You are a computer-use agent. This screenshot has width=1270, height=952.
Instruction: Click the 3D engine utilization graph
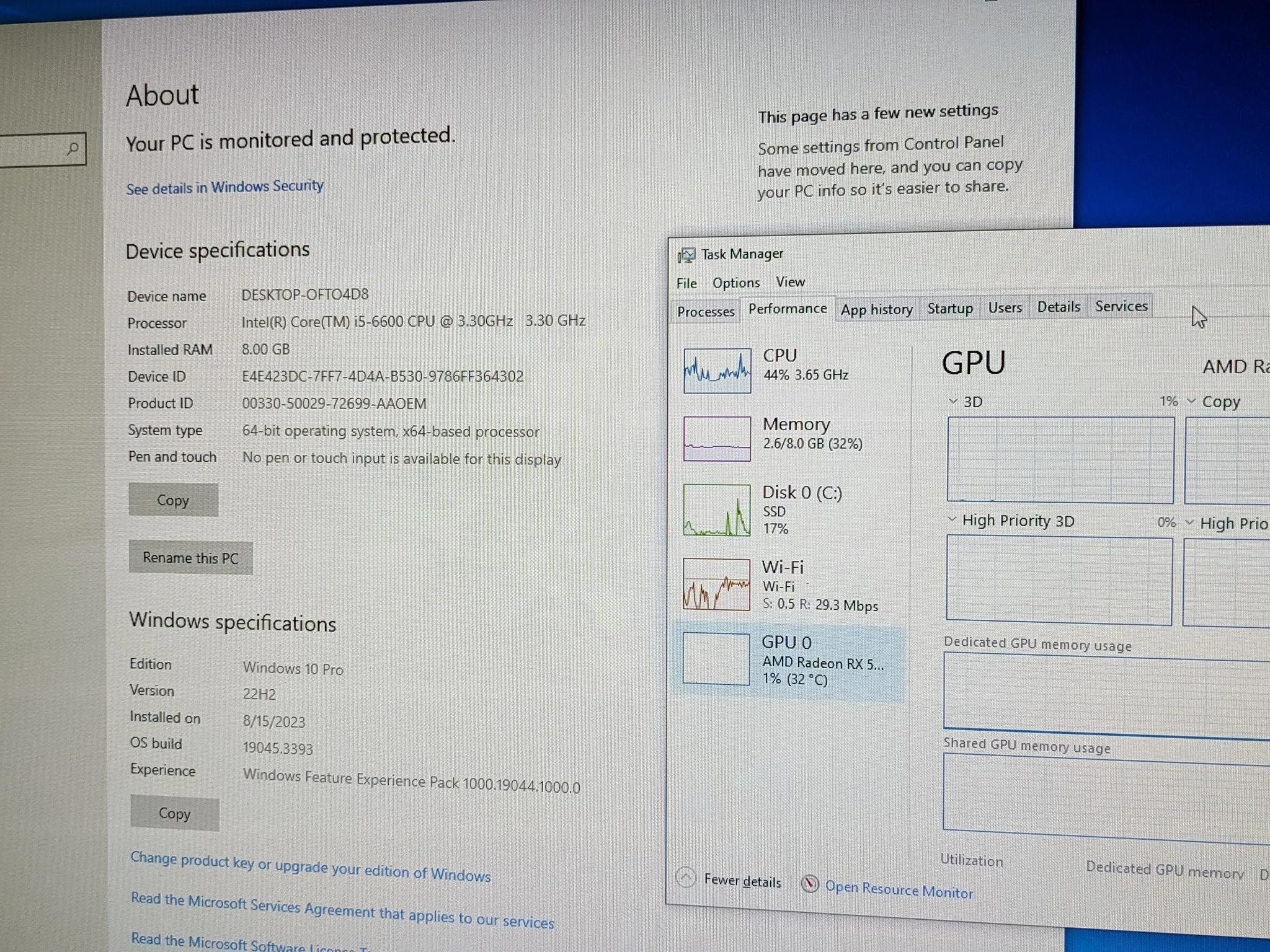tap(1060, 459)
